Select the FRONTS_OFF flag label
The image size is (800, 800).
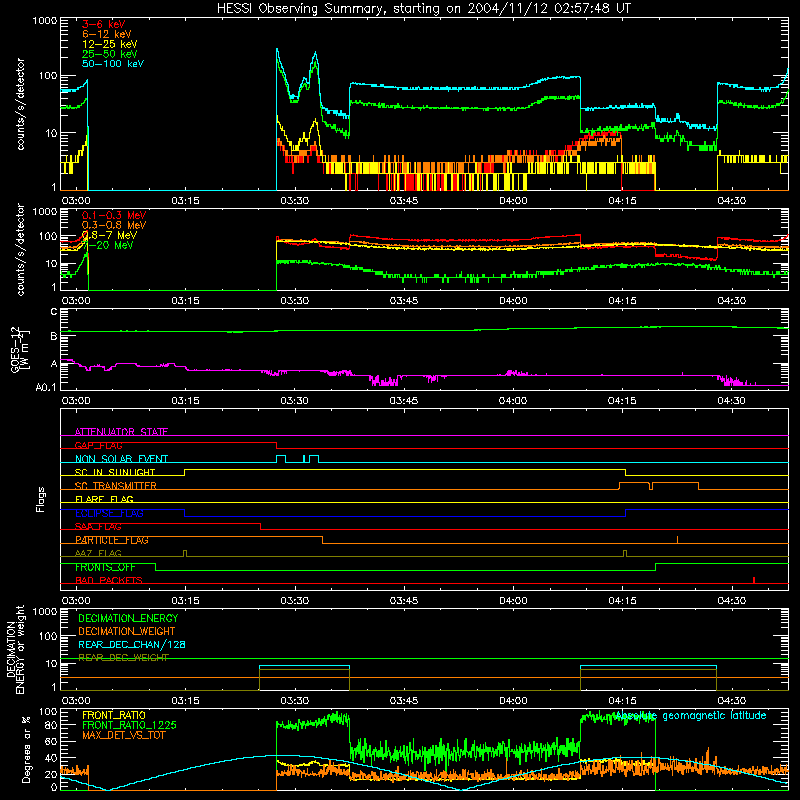[105, 567]
